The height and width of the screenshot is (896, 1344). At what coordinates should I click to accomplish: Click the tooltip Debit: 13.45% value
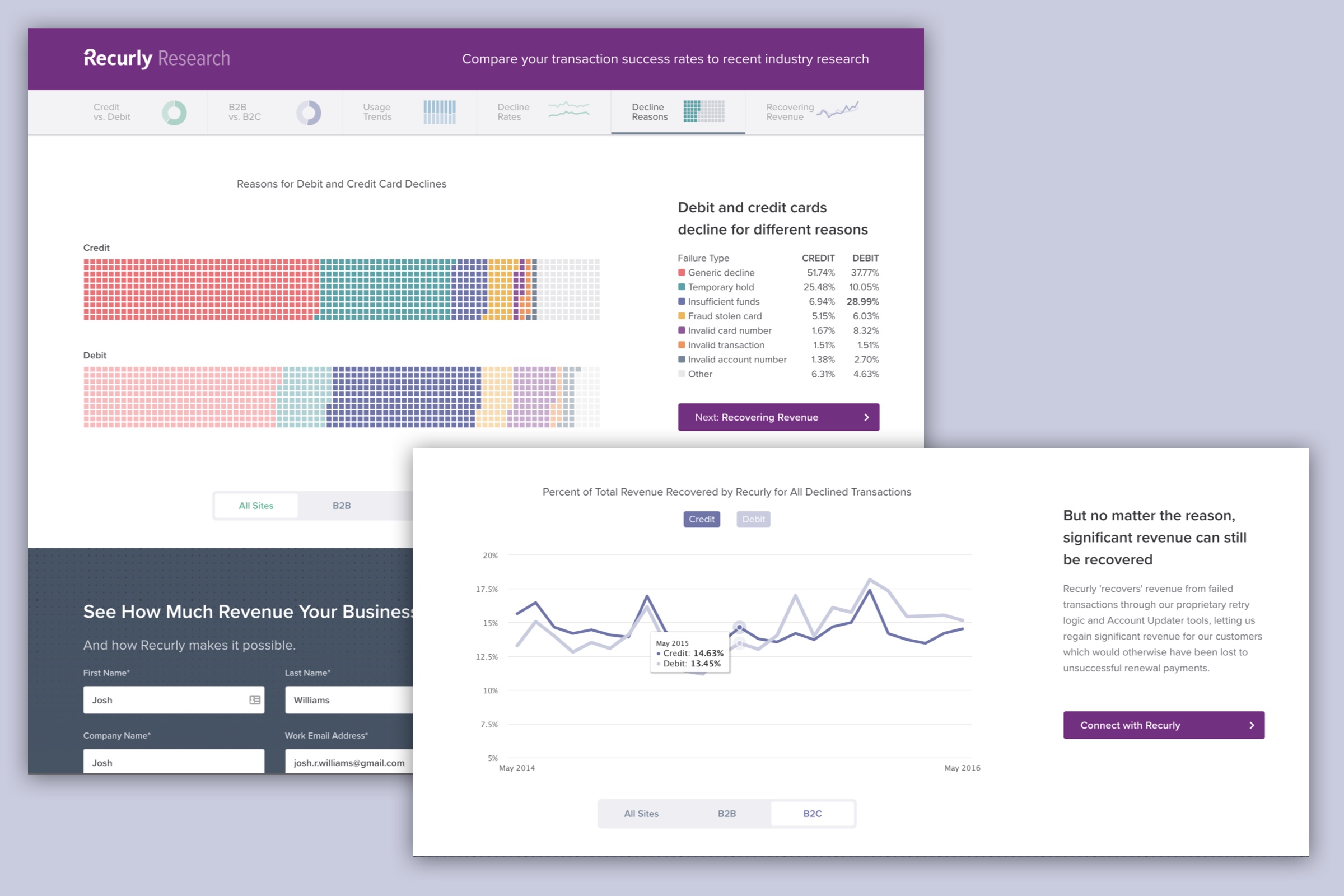pos(705,664)
